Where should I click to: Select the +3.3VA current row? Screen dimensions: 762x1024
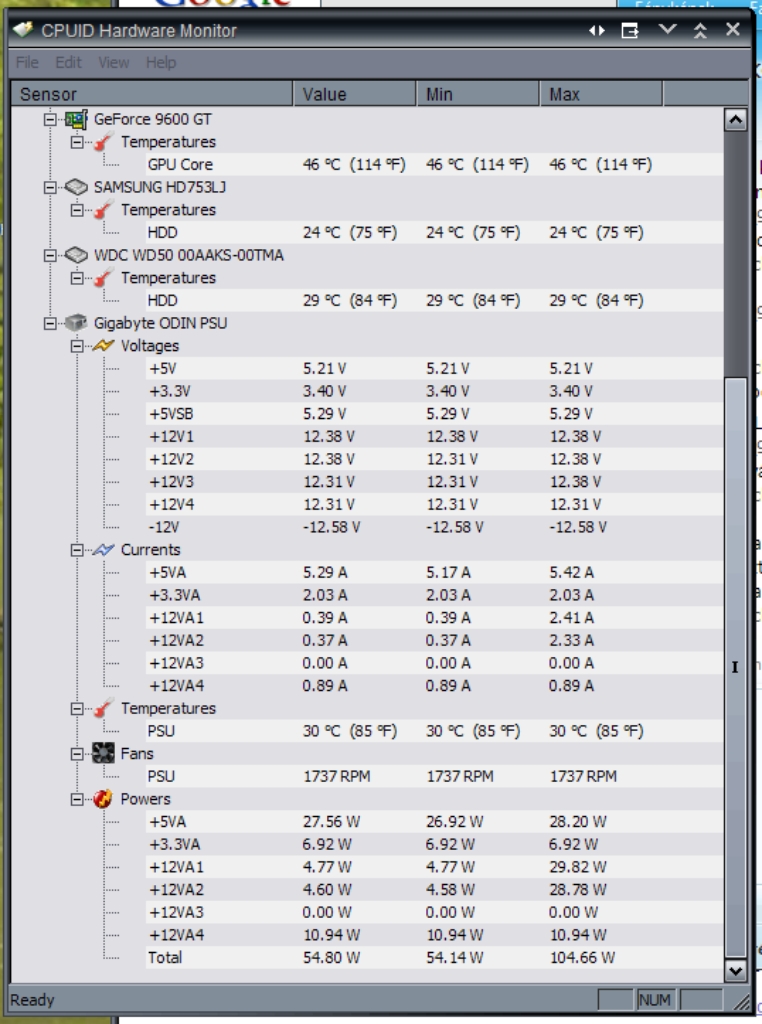(434, 595)
